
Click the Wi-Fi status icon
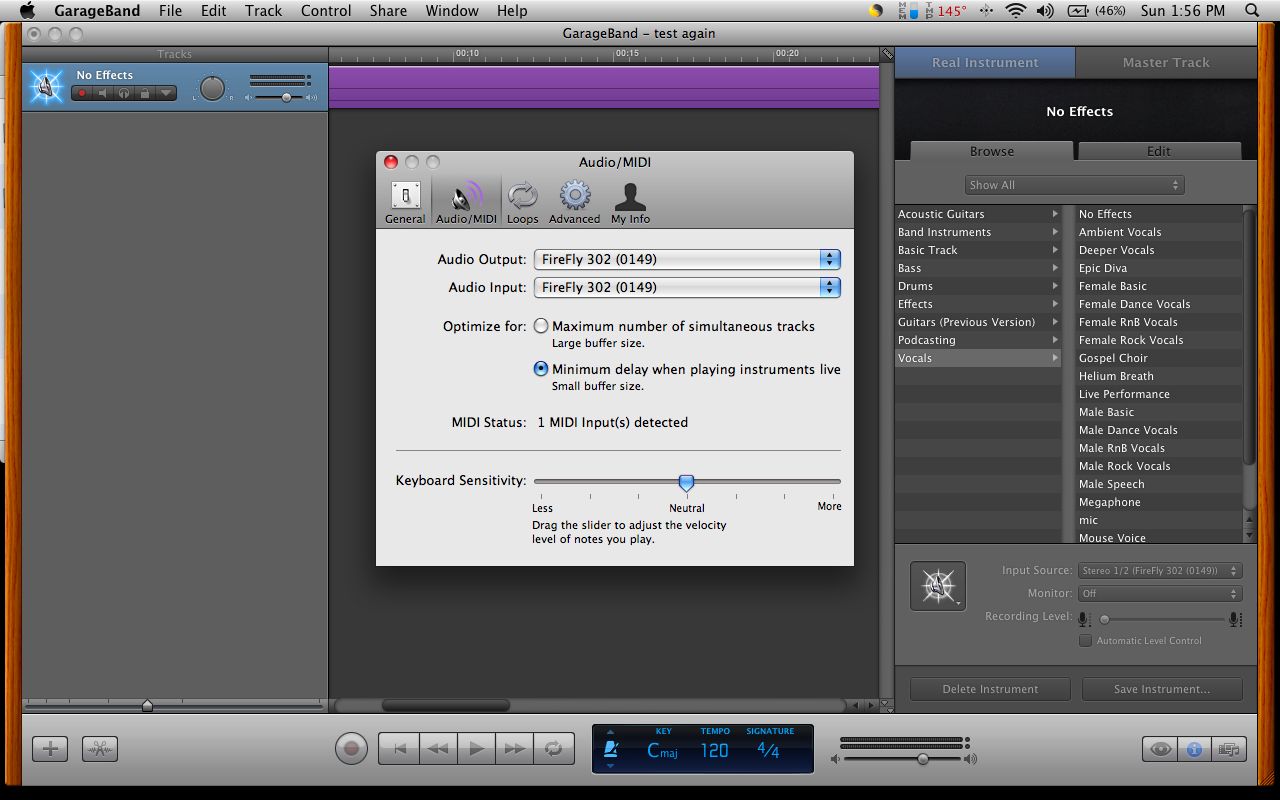point(1016,11)
